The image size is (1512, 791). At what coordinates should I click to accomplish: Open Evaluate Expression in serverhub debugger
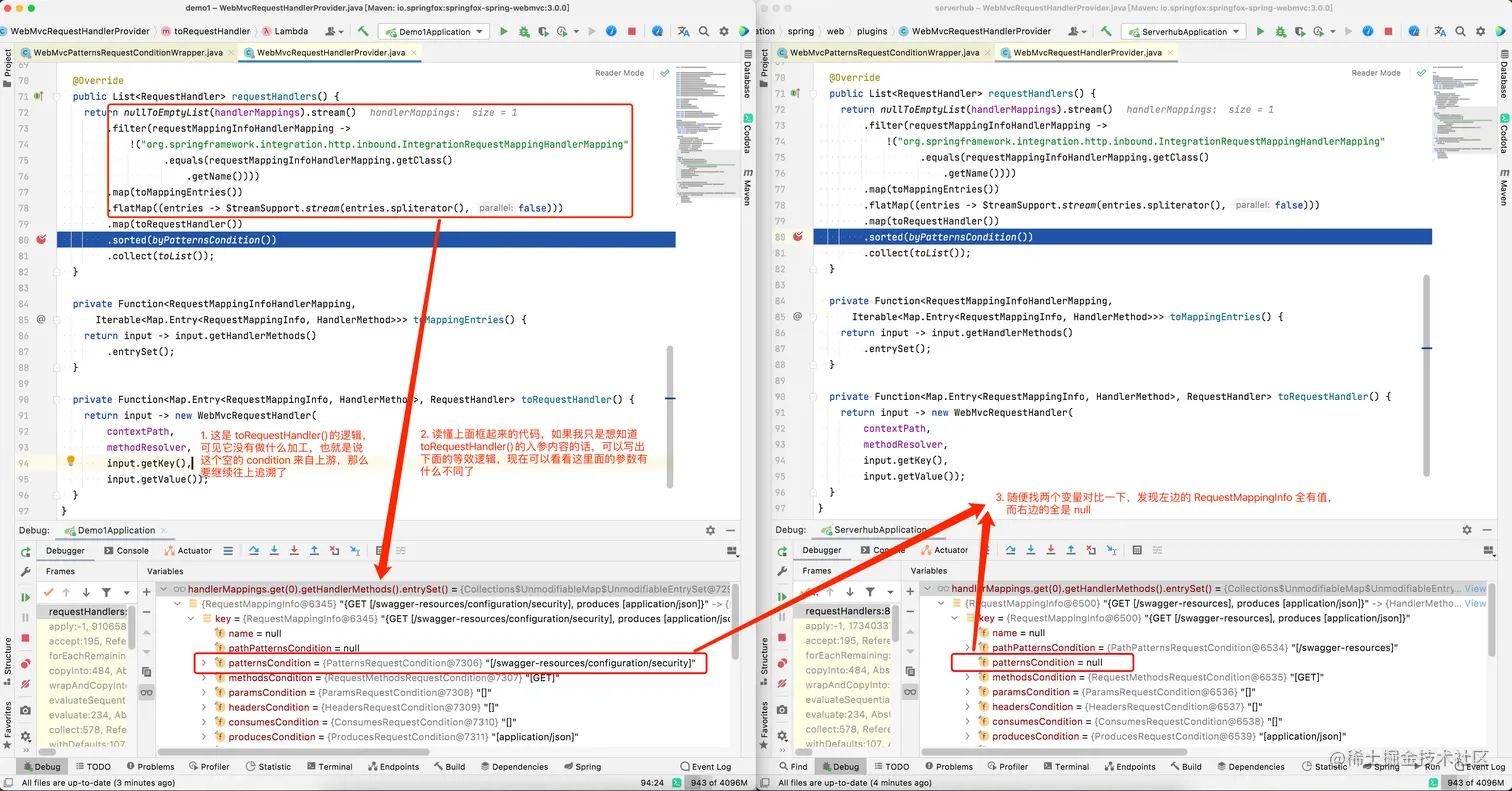pyautogui.click(x=1137, y=550)
